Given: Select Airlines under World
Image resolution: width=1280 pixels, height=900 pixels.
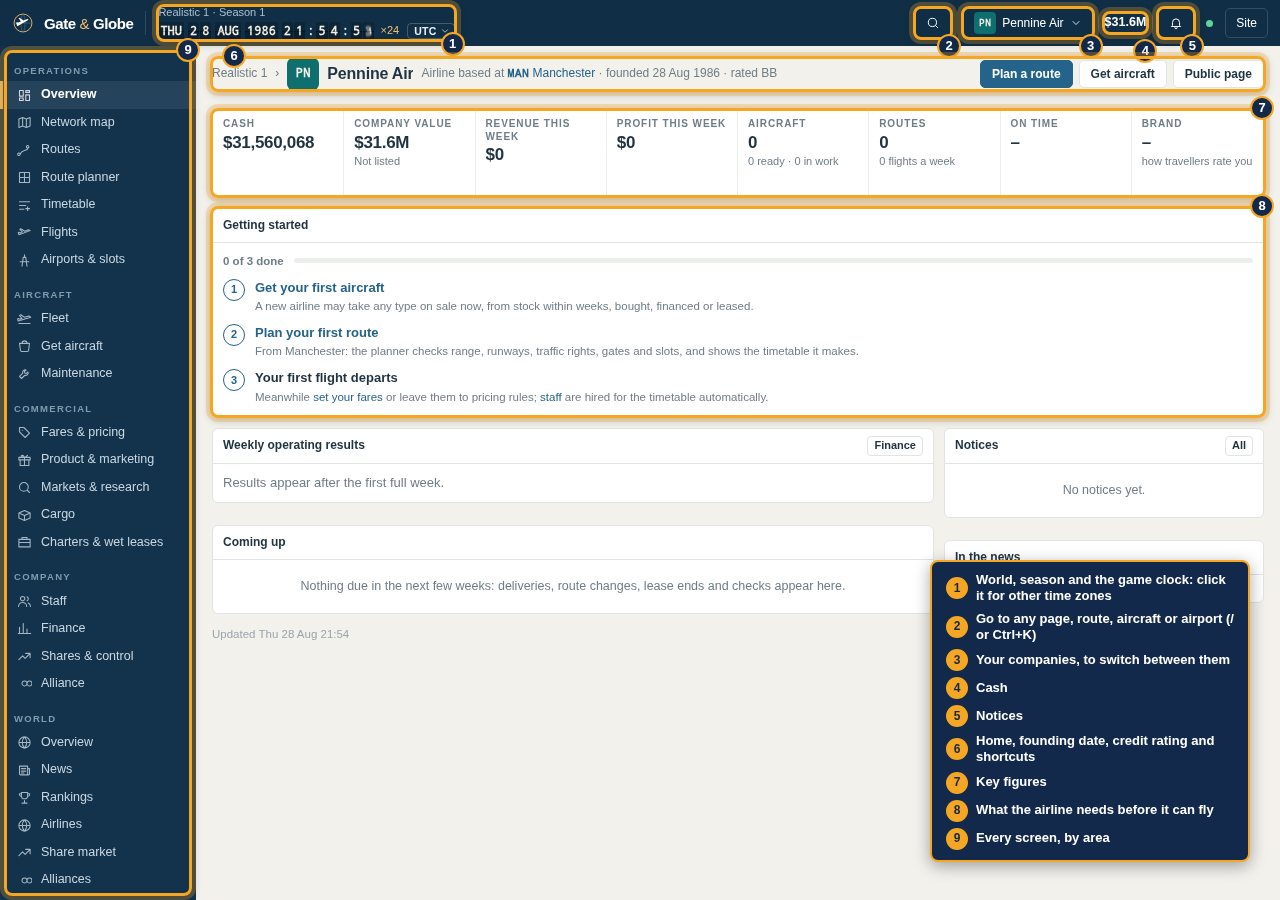Looking at the screenshot, I should (96, 824).
